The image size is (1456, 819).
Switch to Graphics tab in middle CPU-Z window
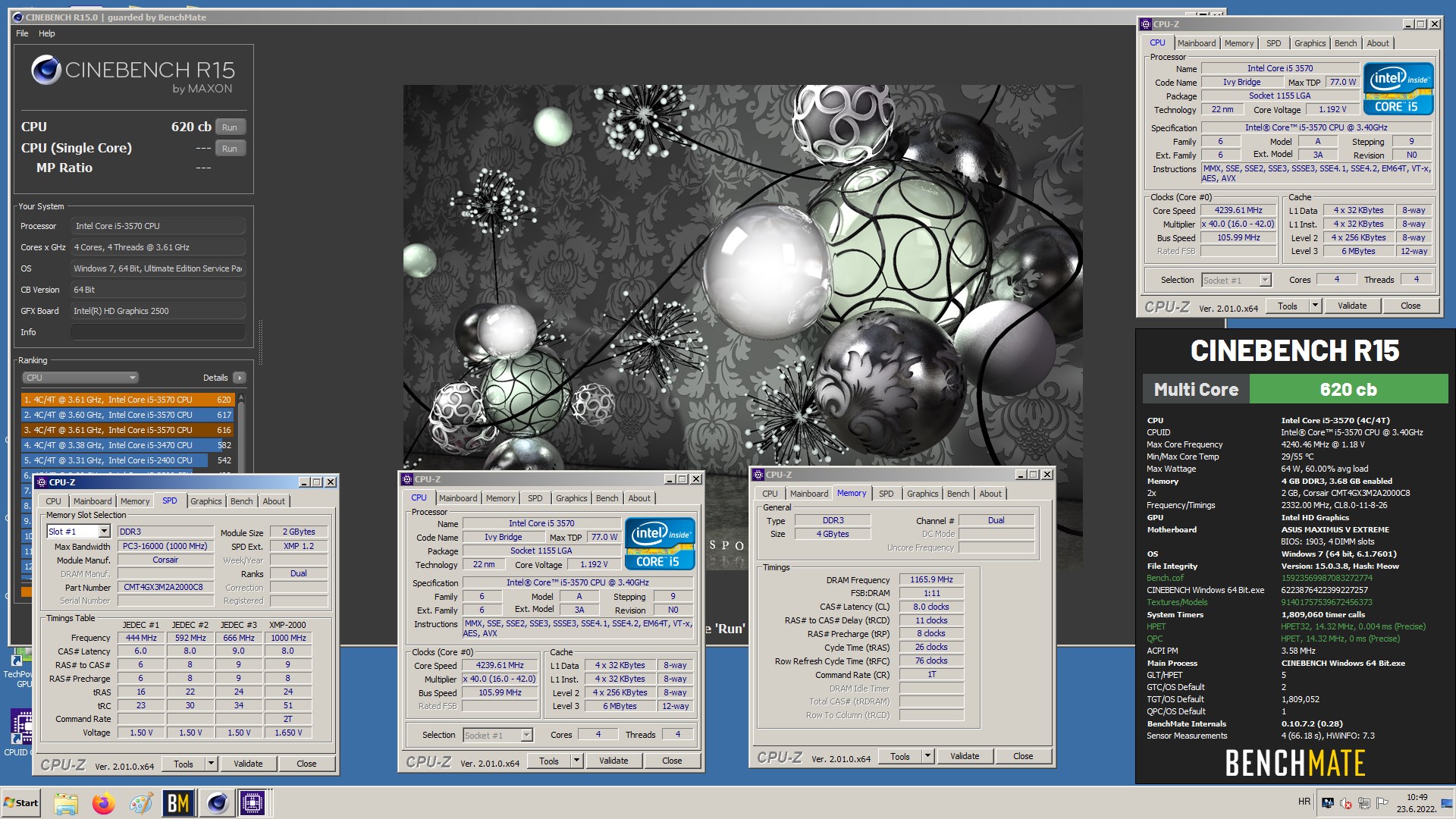(x=571, y=498)
